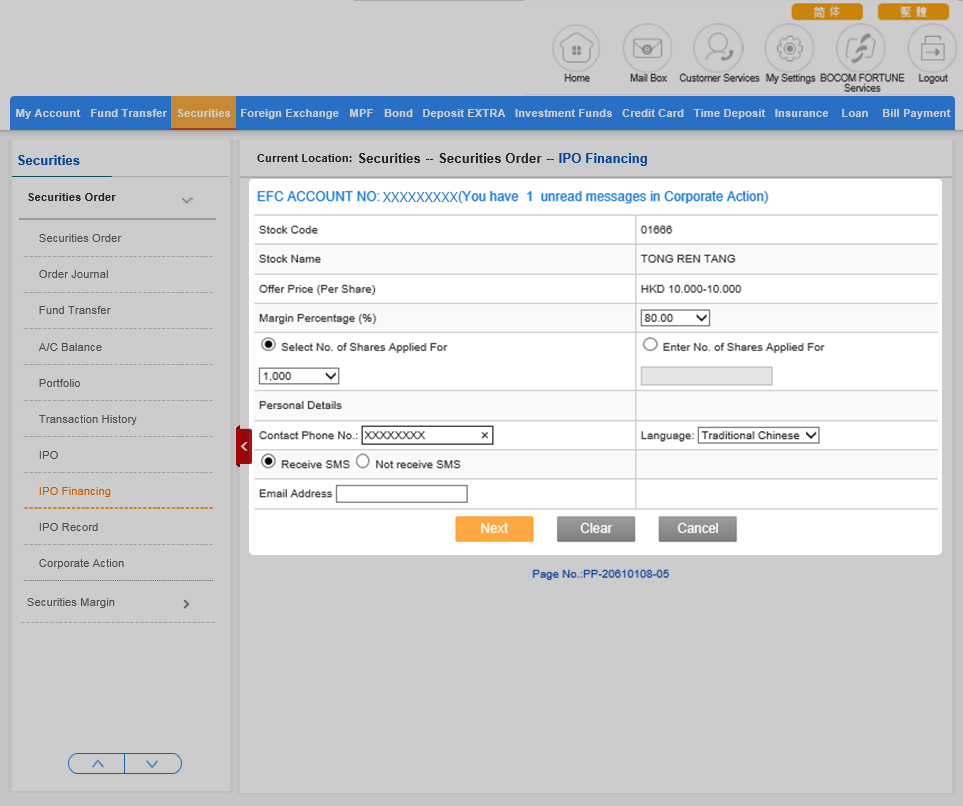Open the Margin Percentage dropdown
Image resolution: width=963 pixels, height=806 pixels.
point(675,318)
